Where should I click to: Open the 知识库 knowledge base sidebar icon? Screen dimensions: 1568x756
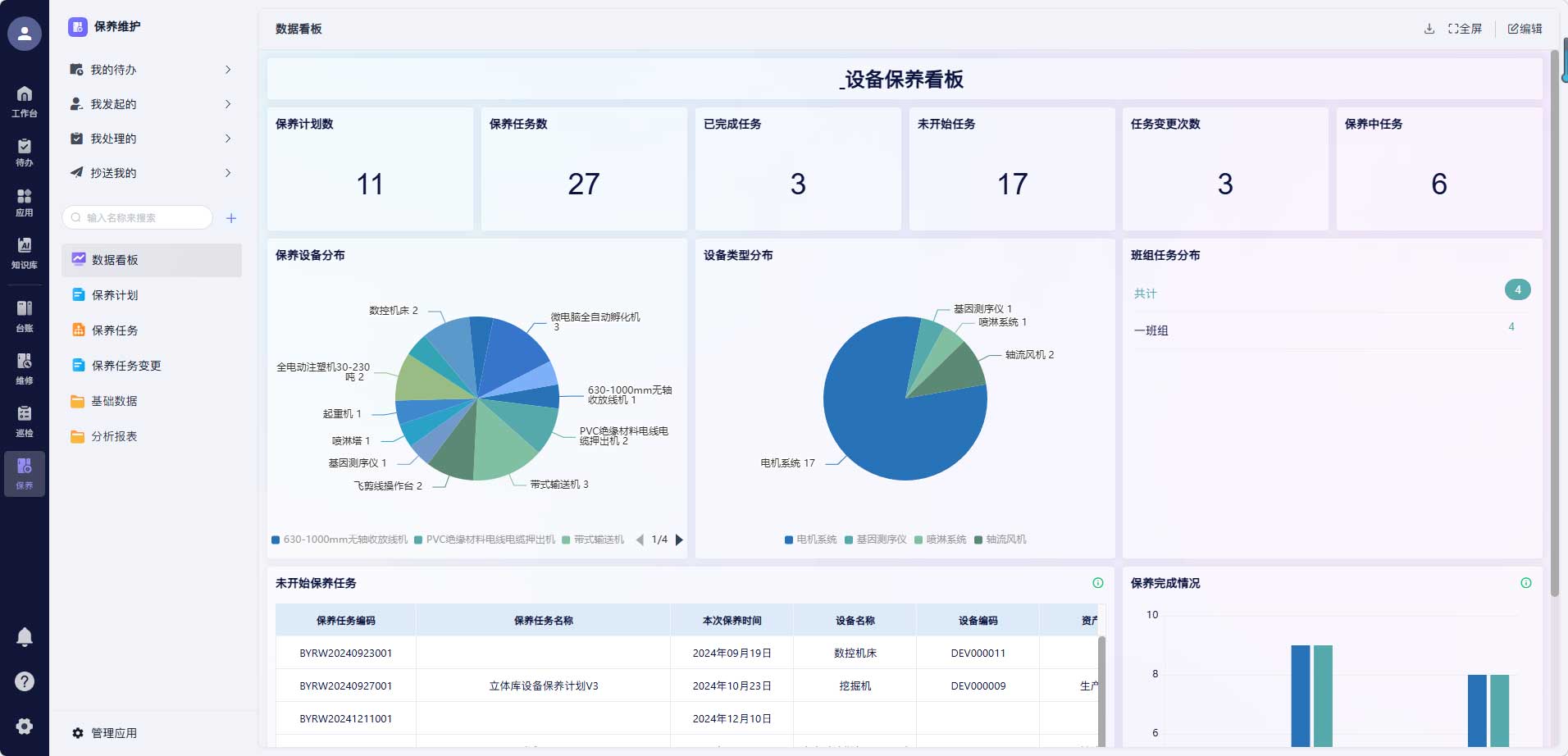pos(25,253)
